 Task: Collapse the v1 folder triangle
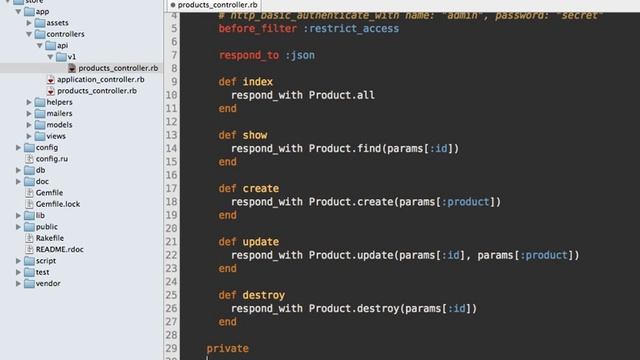click(x=50, y=57)
